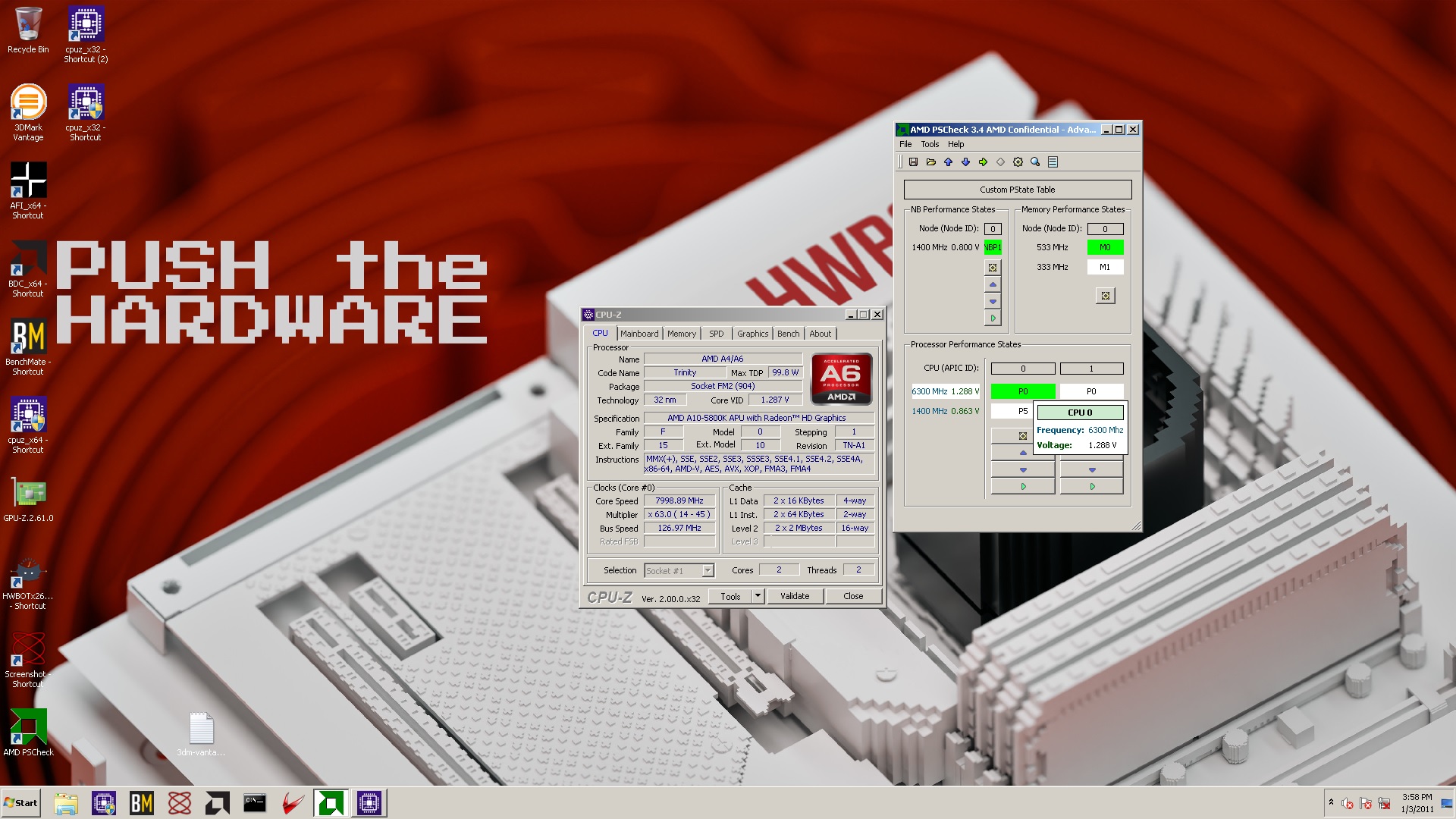This screenshot has width=1456, height=819.
Task: Click the CPU APIC ID 0 column header button
Action: click(x=1023, y=369)
